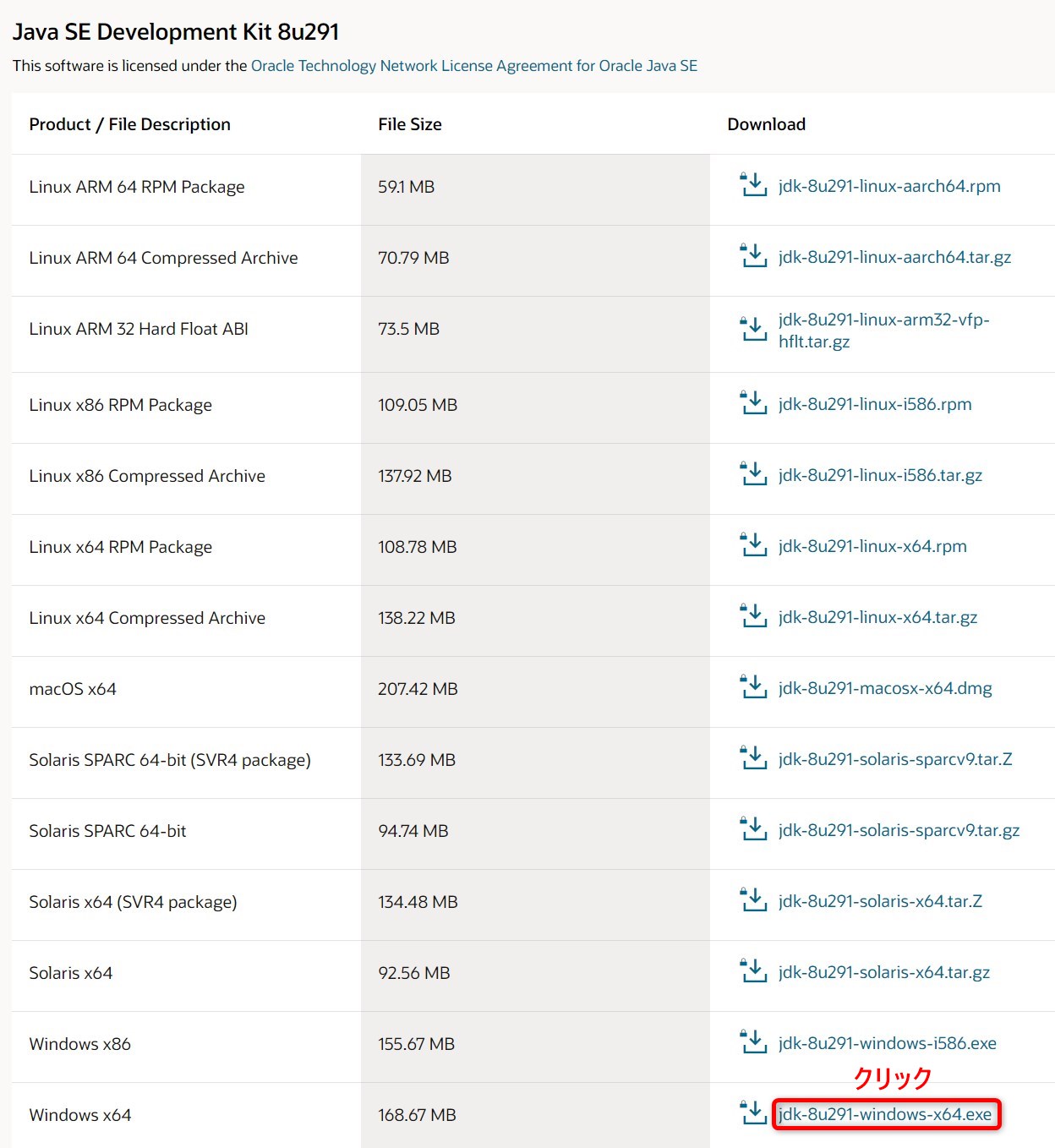
Task: Download jdk-8u291-macosx-x64.dmg
Action: 885,688
